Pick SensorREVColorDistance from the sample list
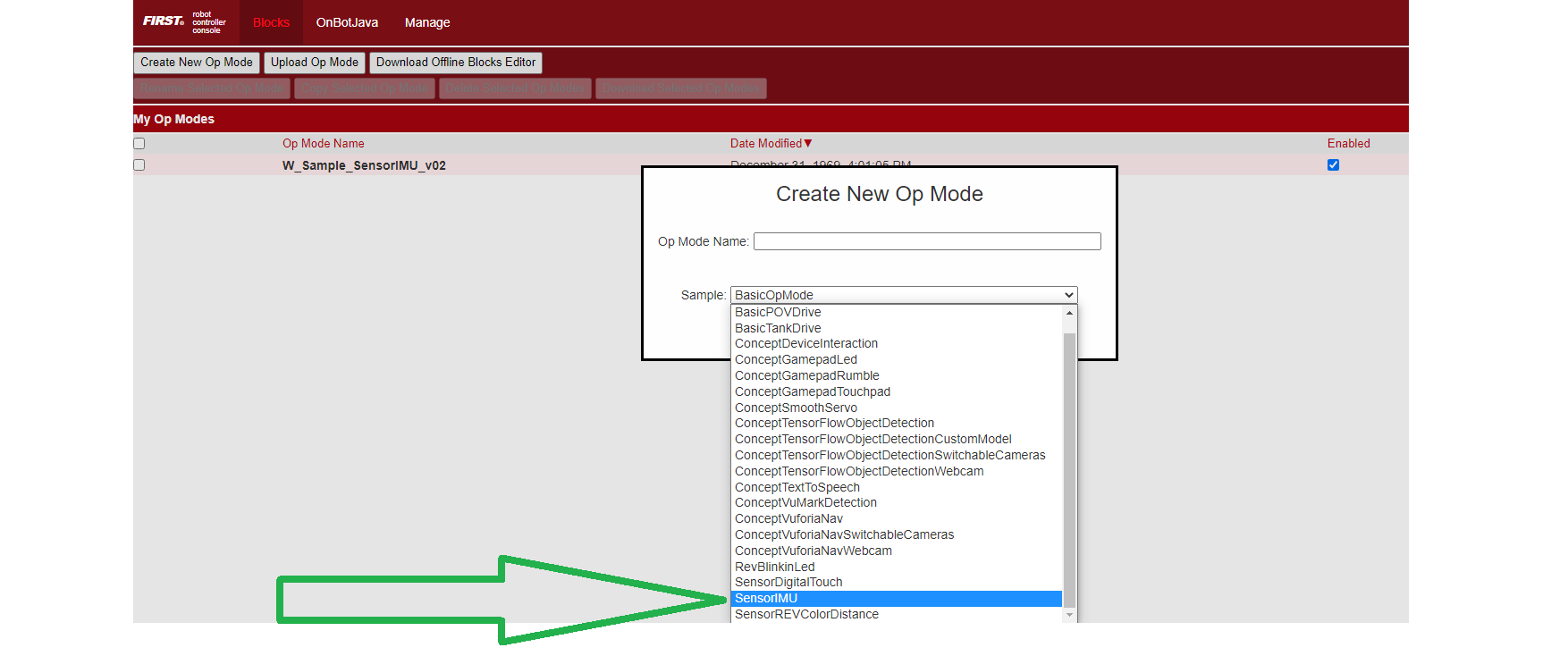The height and width of the screenshot is (656, 1568). pyautogui.click(x=806, y=615)
